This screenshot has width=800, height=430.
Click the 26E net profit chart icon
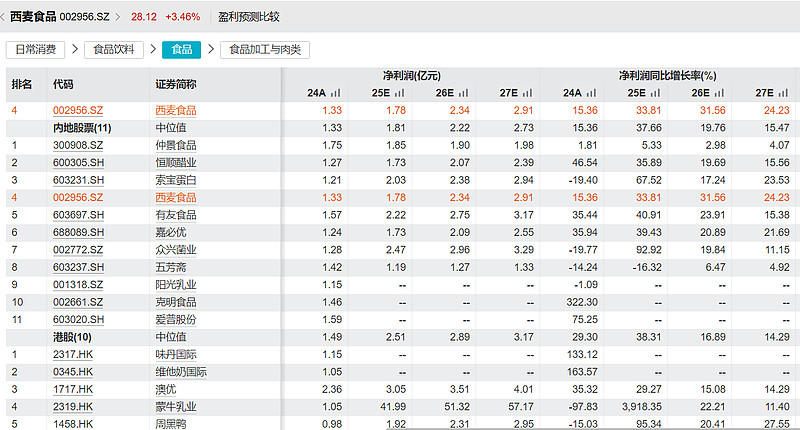pyautogui.click(x=463, y=93)
